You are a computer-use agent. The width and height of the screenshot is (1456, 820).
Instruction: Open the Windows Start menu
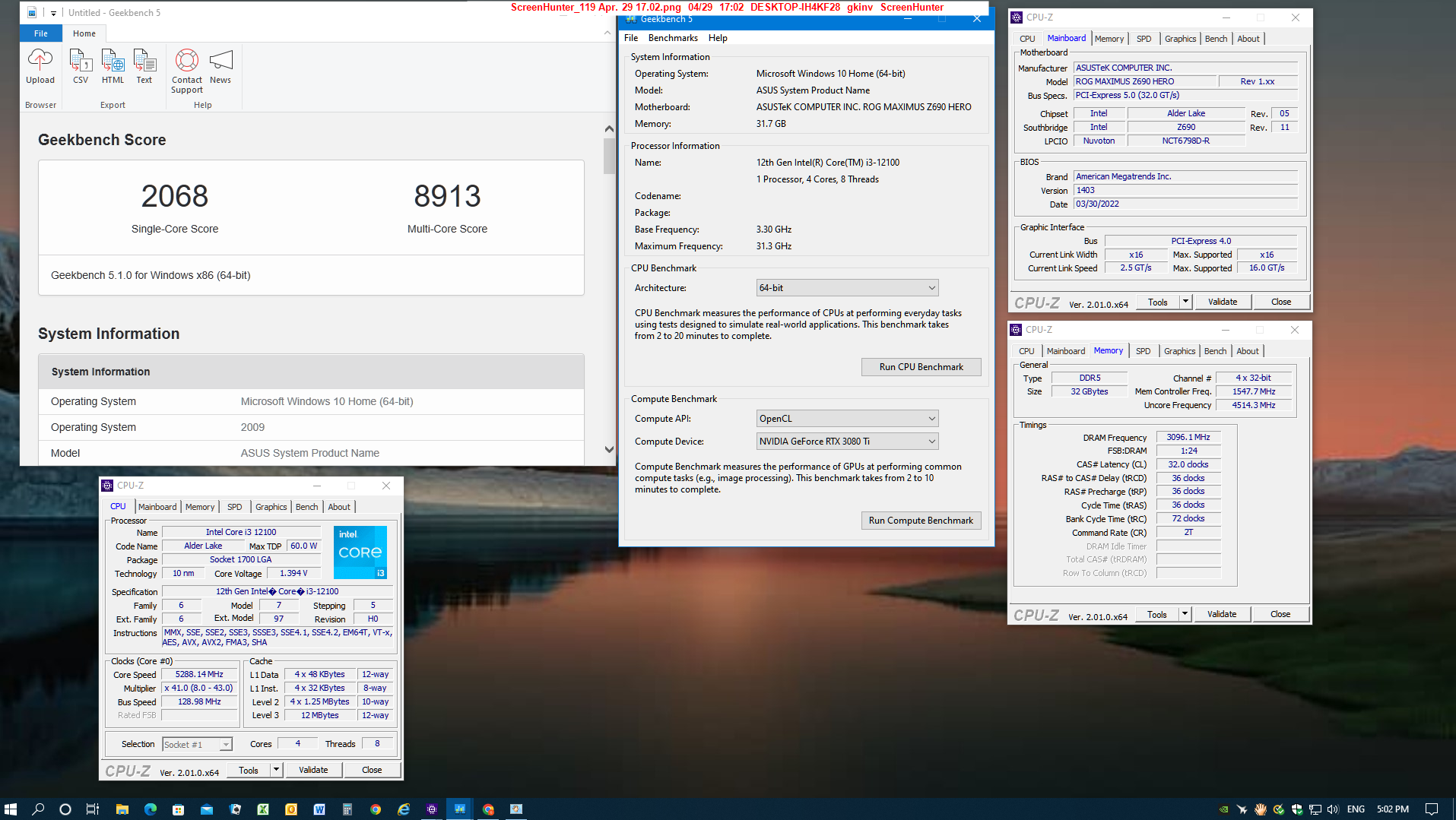click(x=11, y=809)
